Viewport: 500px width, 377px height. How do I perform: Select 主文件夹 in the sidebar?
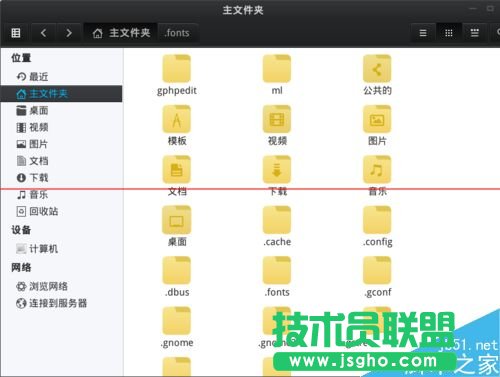(x=61, y=94)
